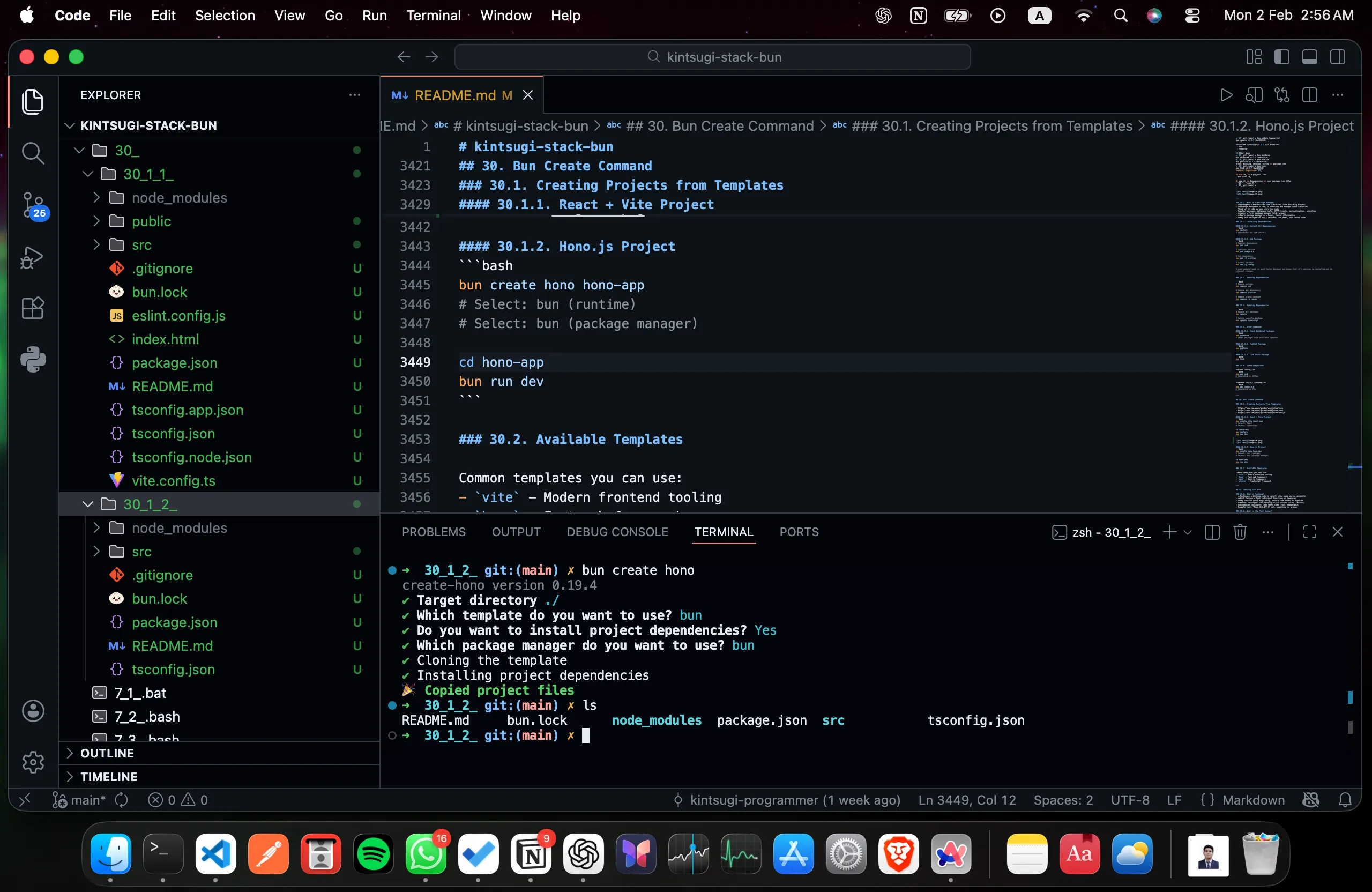This screenshot has width=1372, height=892.
Task: Open the Run and Debug view
Action: (32, 257)
